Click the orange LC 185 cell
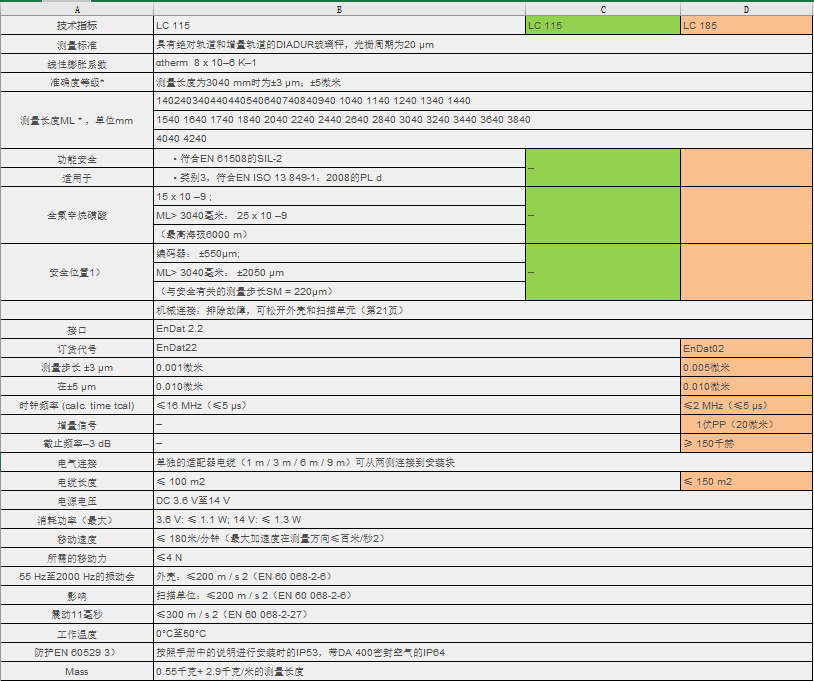The height and width of the screenshot is (681, 814). (746, 25)
